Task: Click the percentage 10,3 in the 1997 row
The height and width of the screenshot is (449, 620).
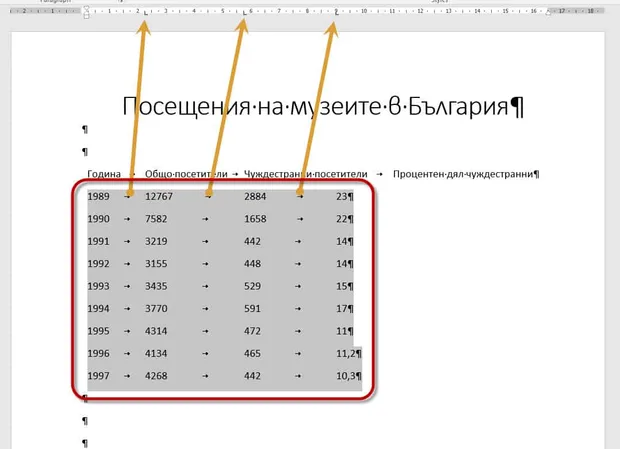Action: [346, 376]
